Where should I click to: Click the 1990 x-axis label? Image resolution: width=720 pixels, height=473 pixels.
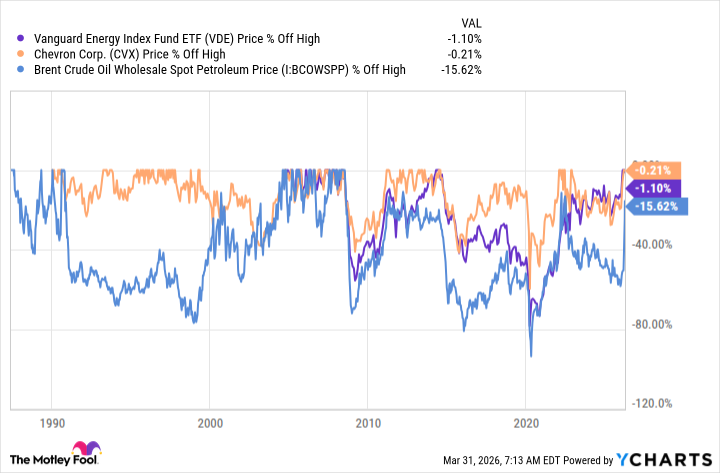52,422
